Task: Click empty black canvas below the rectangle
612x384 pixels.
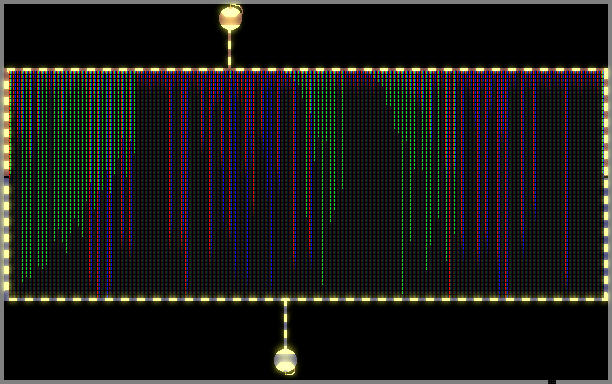Action: click(x=429, y=340)
